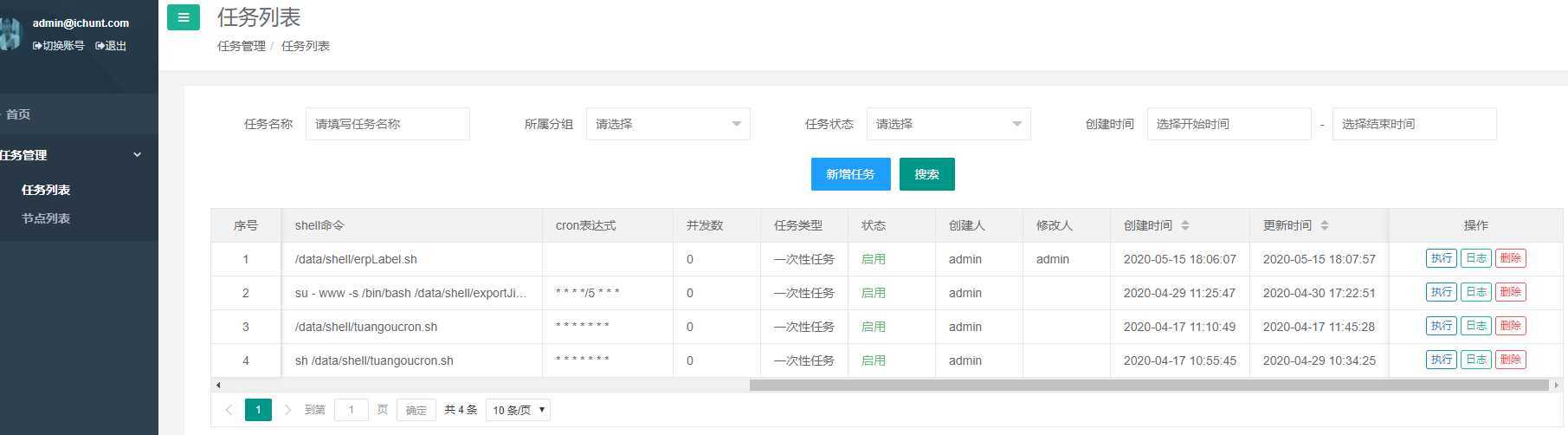Click 执行 for sh /data/shell/tuangoucron.sh row
This screenshot has width=1568, height=435.
point(1442,360)
